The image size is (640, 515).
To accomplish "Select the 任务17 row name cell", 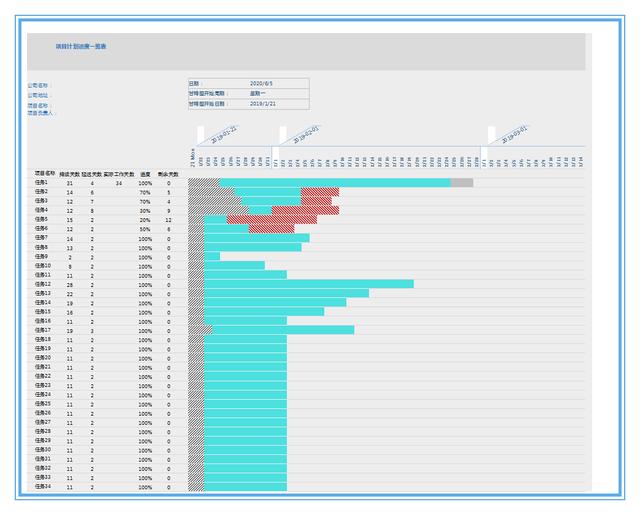I will (x=43, y=330).
